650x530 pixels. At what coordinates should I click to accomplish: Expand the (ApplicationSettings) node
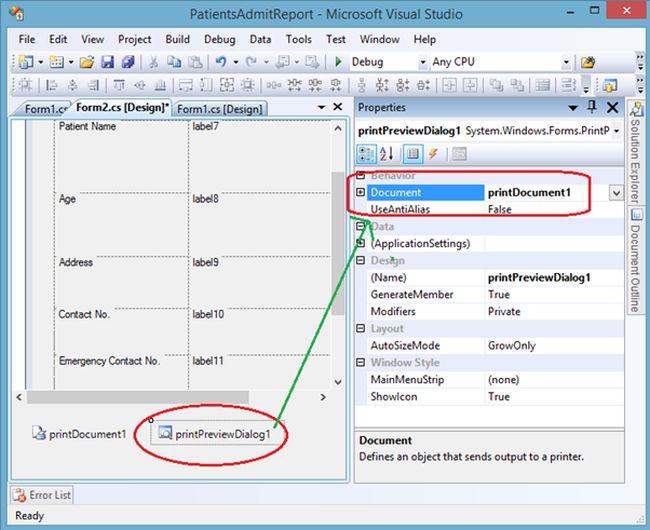coord(360,243)
